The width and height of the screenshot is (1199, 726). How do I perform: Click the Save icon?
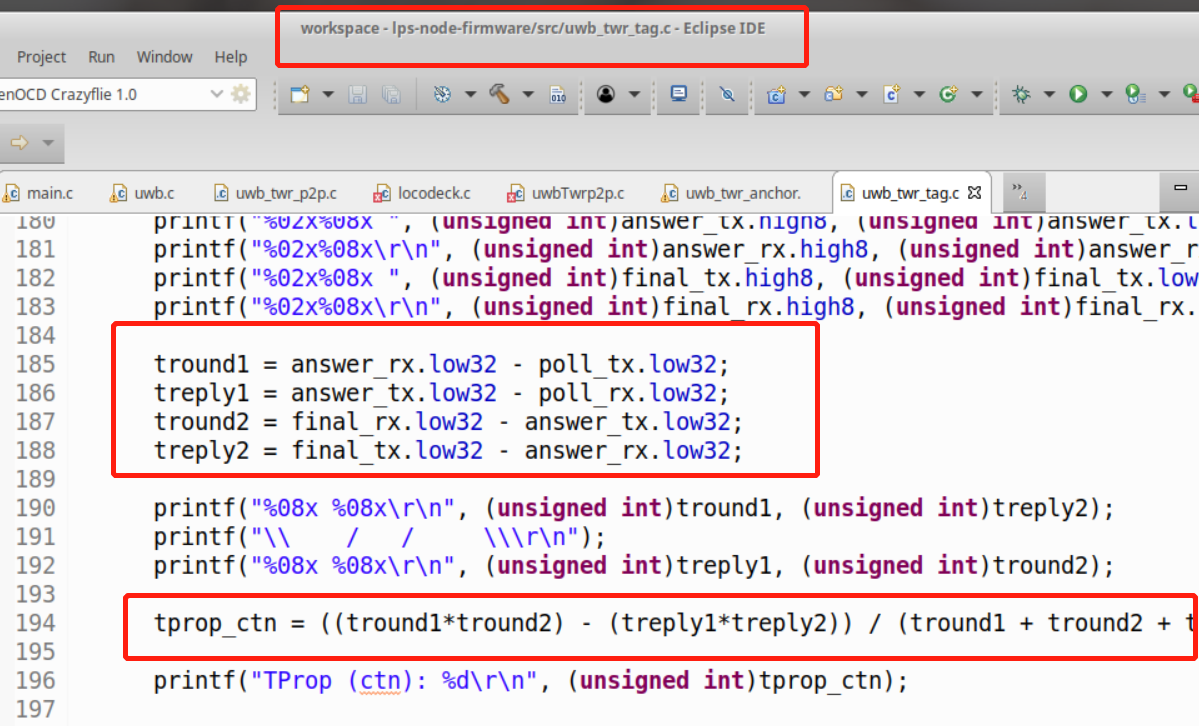point(357,94)
